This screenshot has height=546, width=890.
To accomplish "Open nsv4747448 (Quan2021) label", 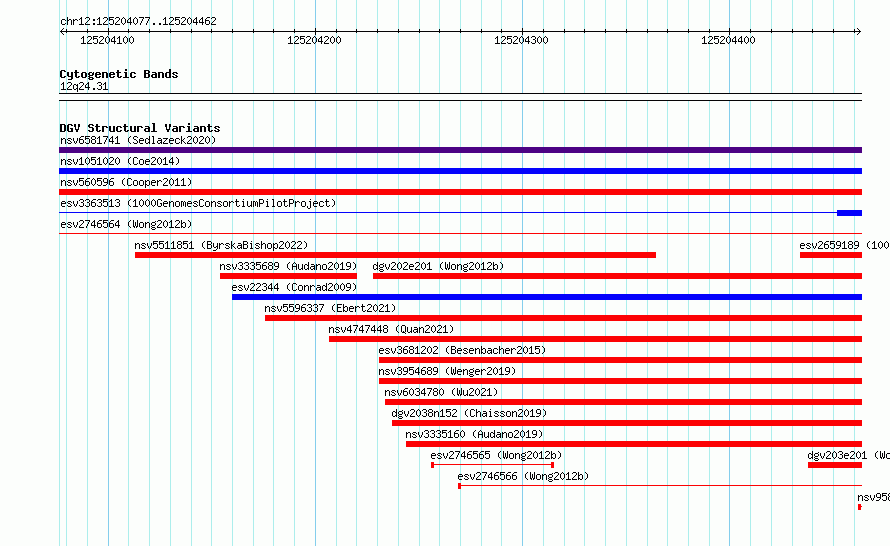I will [x=391, y=329].
